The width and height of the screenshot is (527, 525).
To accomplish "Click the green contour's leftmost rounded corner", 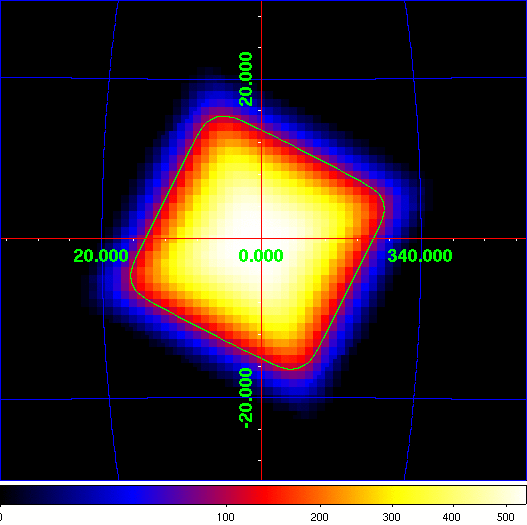I will click(x=132, y=277).
